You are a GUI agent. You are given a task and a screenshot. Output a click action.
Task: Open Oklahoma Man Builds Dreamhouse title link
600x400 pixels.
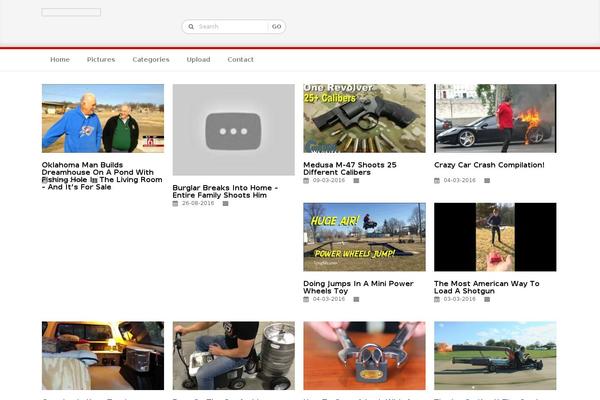[102, 176]
